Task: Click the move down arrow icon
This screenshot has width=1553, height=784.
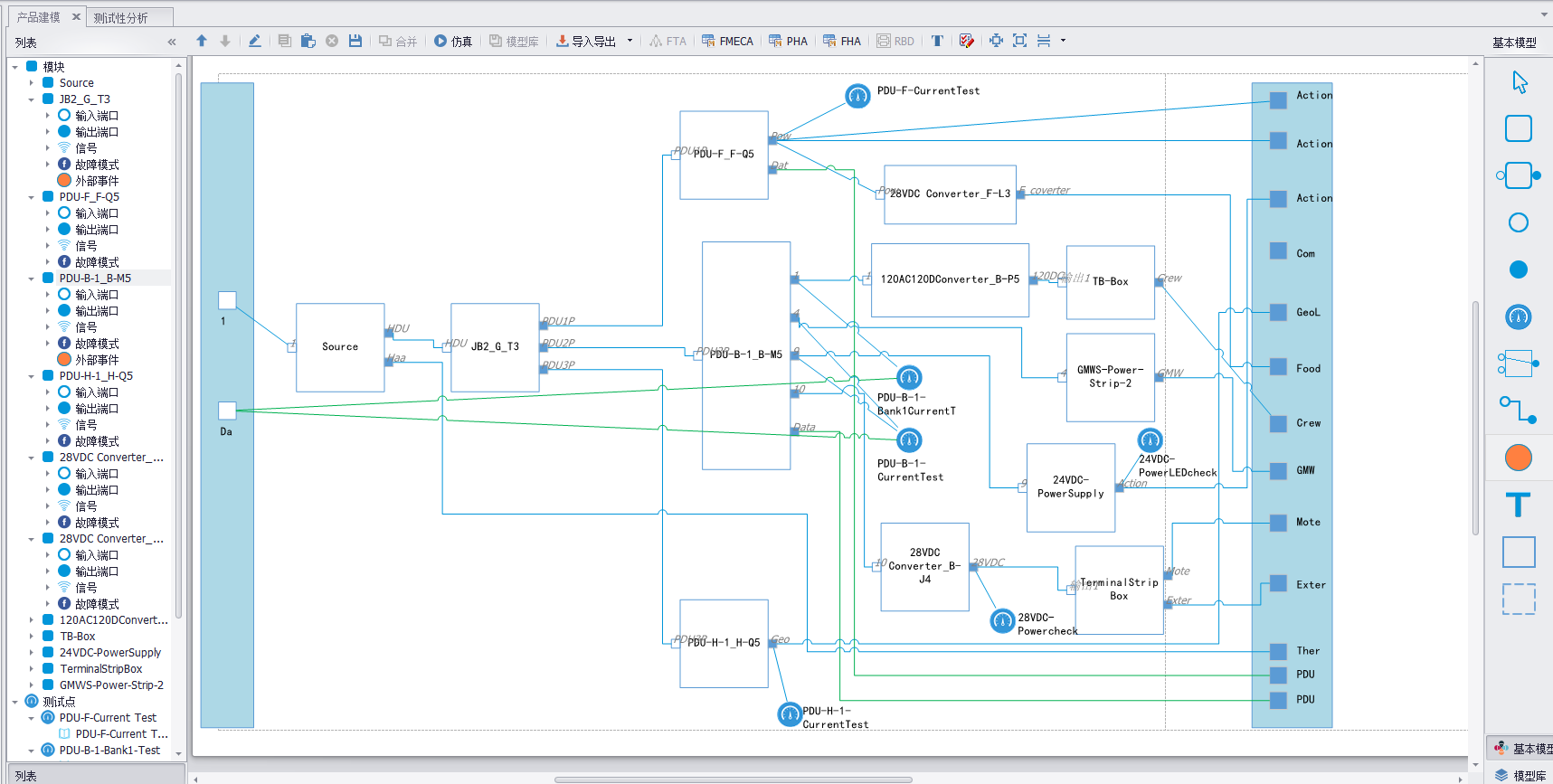Action: pyautogui.click(x=225, y=41)
